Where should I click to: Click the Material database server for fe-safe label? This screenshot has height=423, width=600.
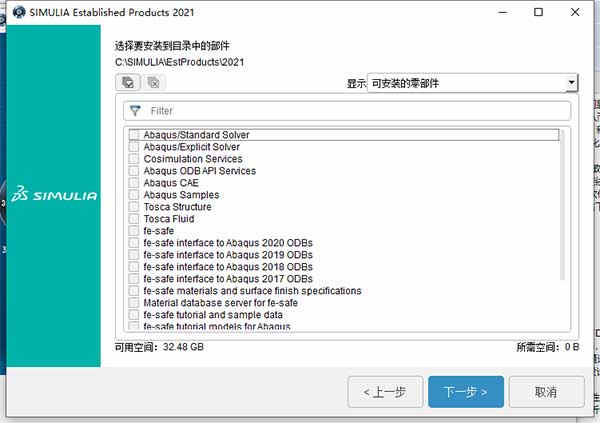221,303
